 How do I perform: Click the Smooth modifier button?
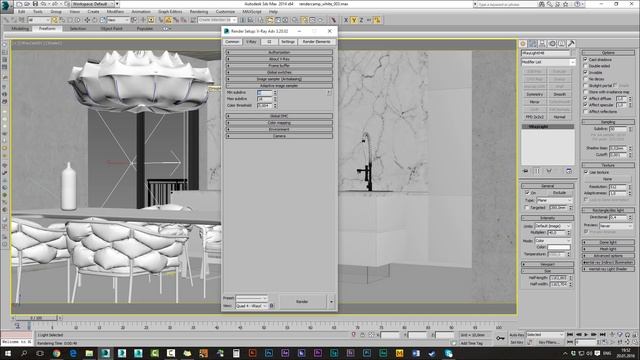(560, 94)
